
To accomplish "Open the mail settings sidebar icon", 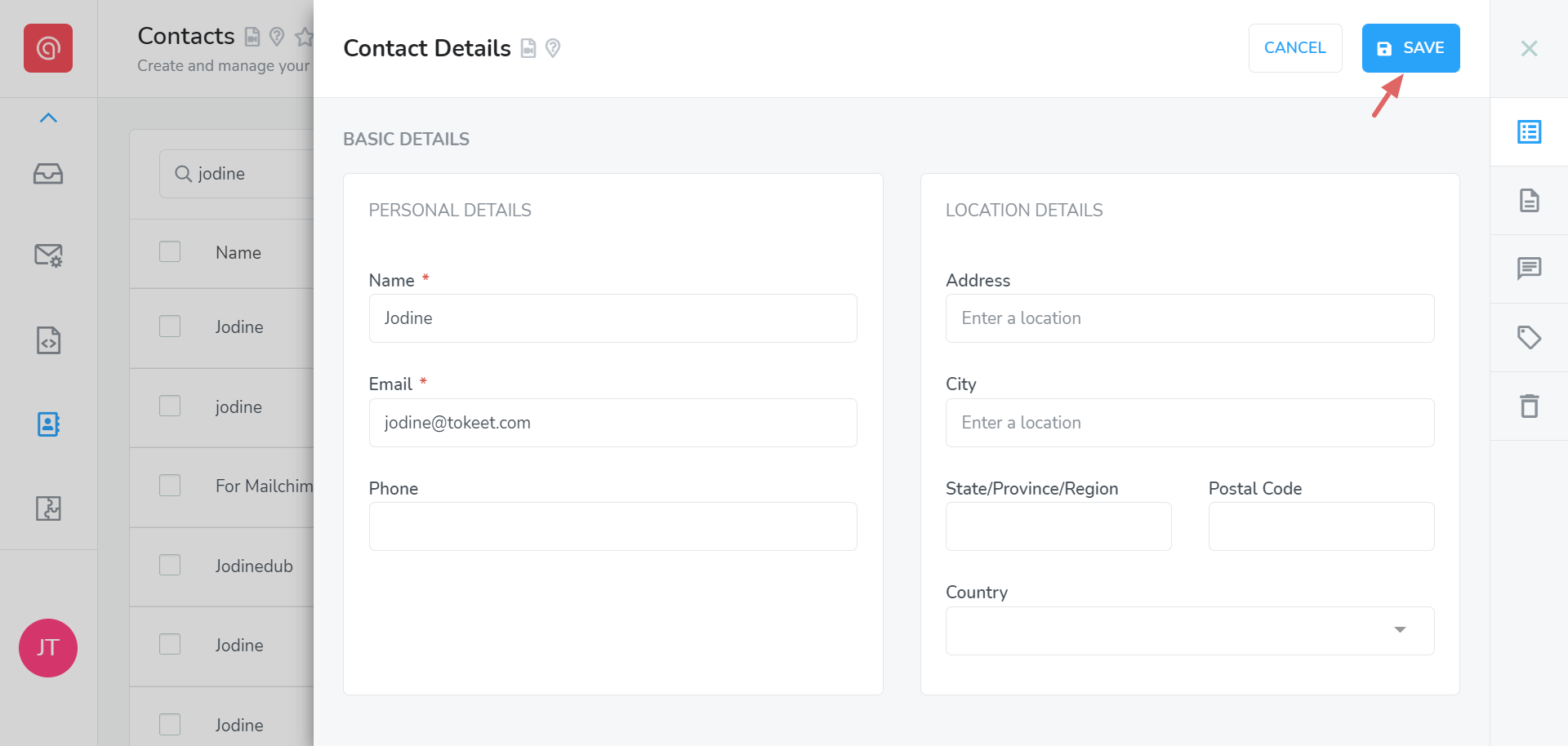I will 48,255.
